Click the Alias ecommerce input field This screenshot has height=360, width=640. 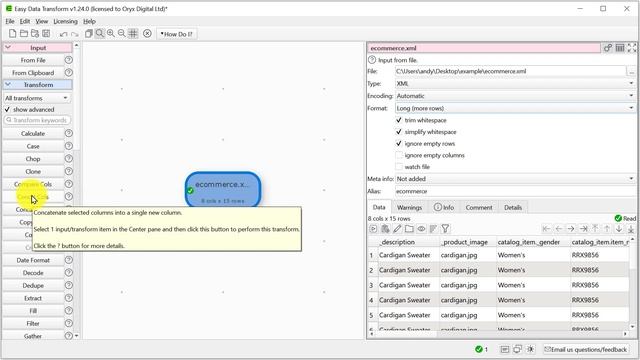[x=516, y=191]
